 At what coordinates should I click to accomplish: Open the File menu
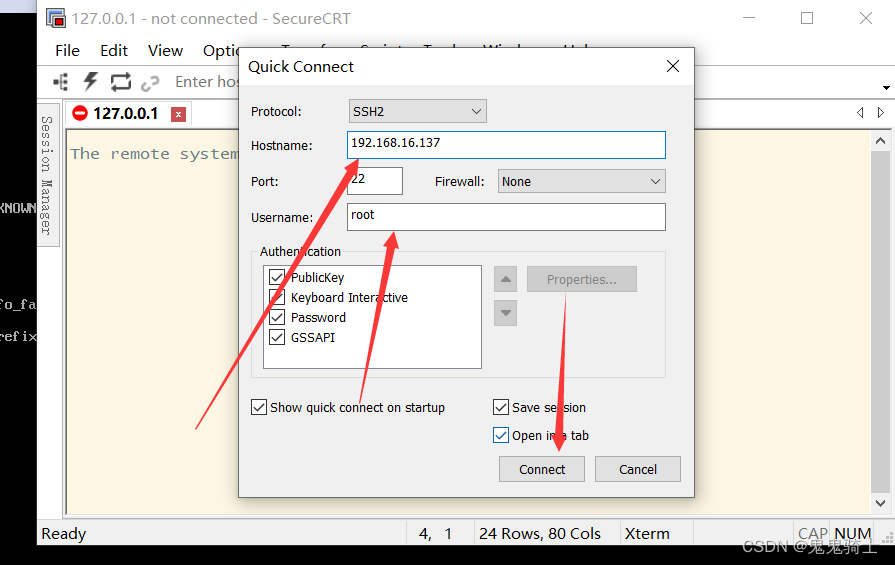pos(67,51)
